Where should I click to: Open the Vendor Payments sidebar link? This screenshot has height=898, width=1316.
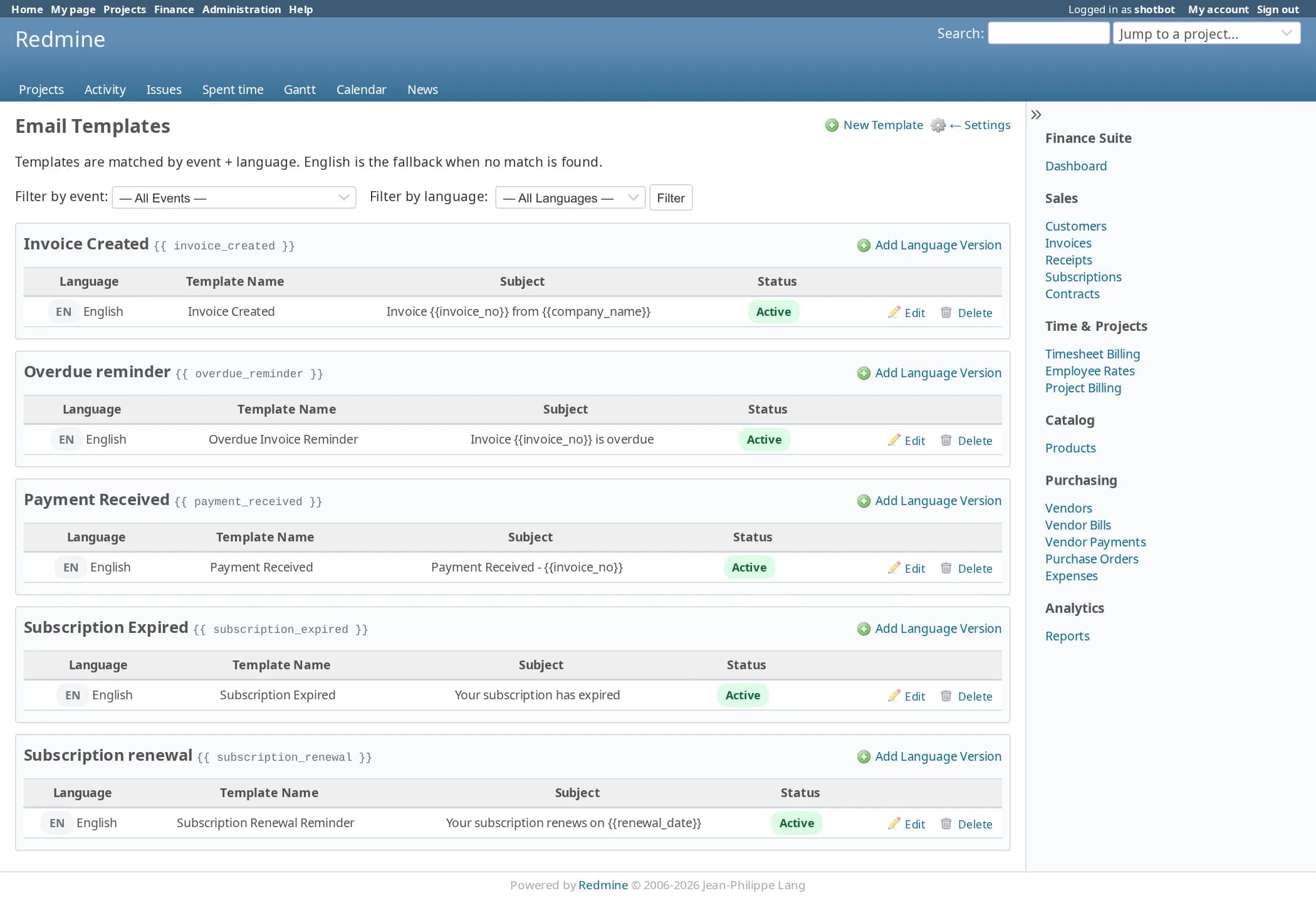pos(1095,542)
